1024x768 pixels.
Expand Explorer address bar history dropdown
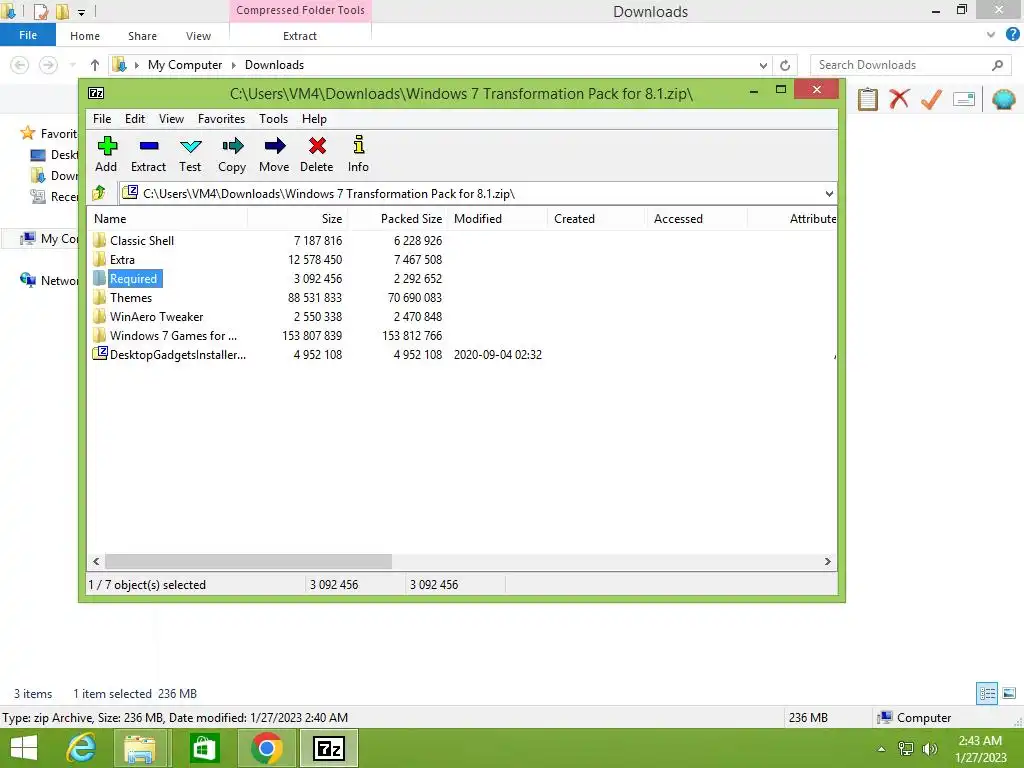(763, 65)
